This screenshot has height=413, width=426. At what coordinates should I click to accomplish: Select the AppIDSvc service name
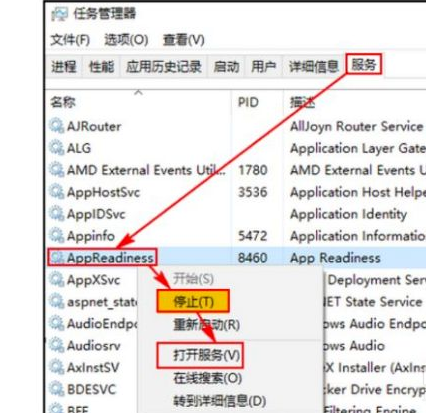pyautogui.click(x=96, y=214)
